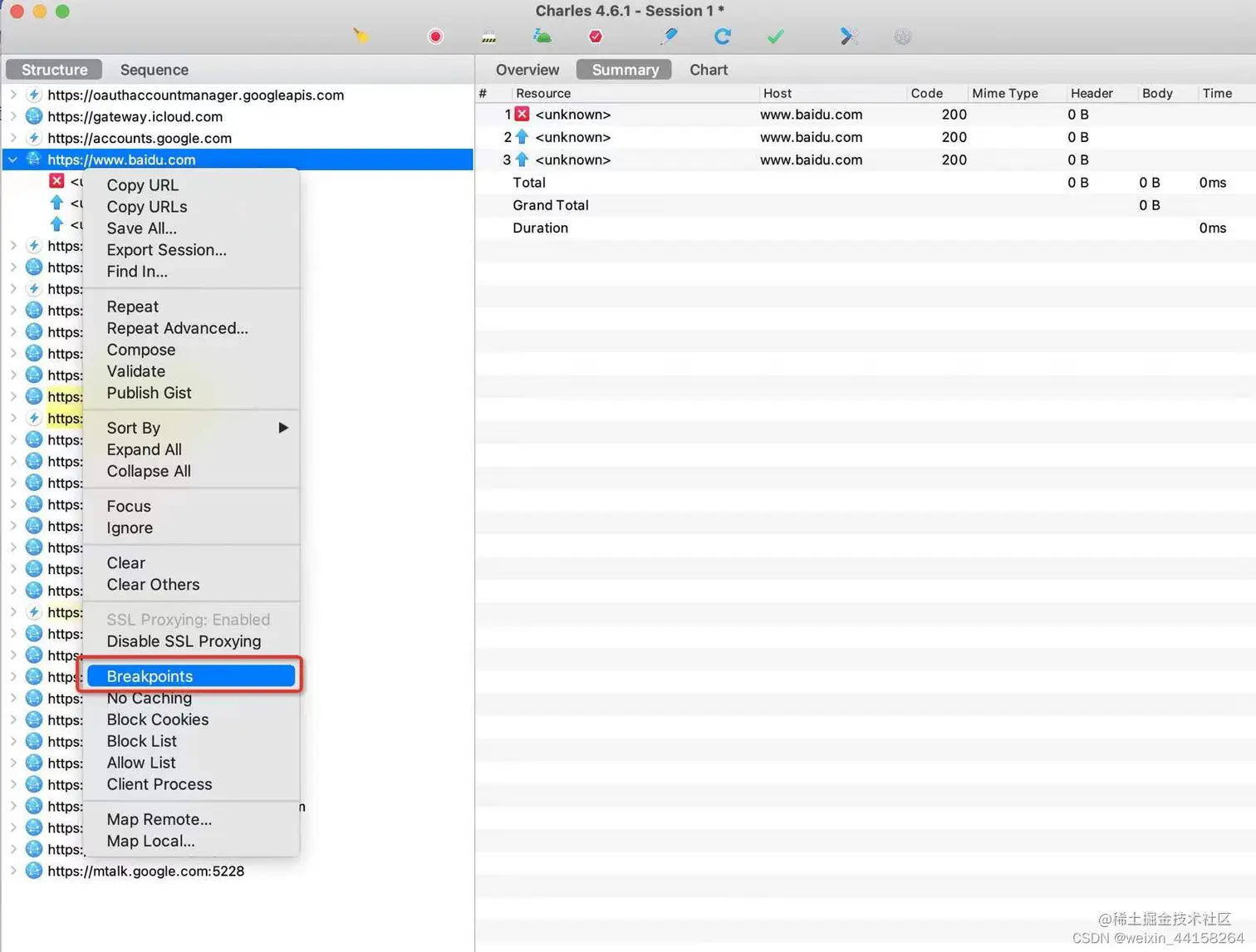Toggle the red Record button in toolbar

(435, 37)
